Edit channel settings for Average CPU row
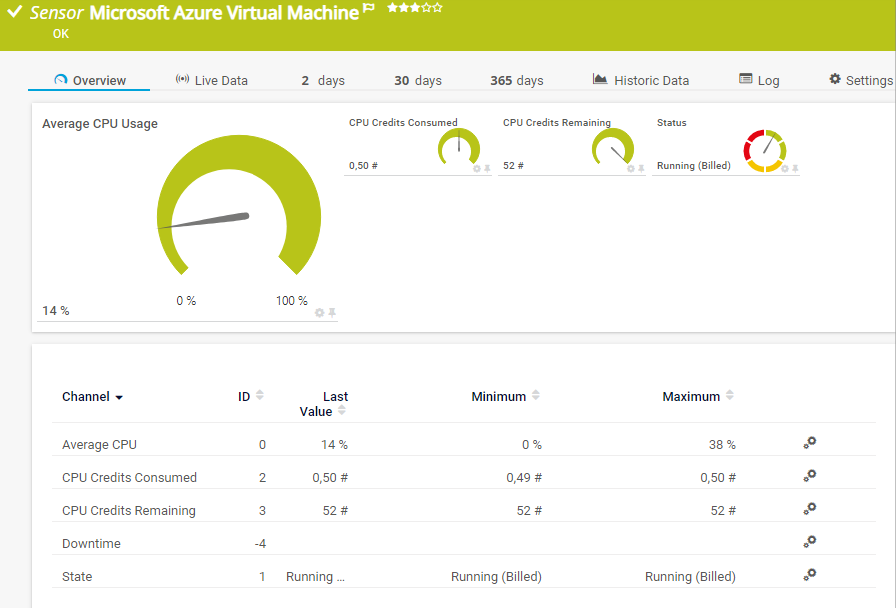Viewport: 896px width, 608px height. coord(810,443)
